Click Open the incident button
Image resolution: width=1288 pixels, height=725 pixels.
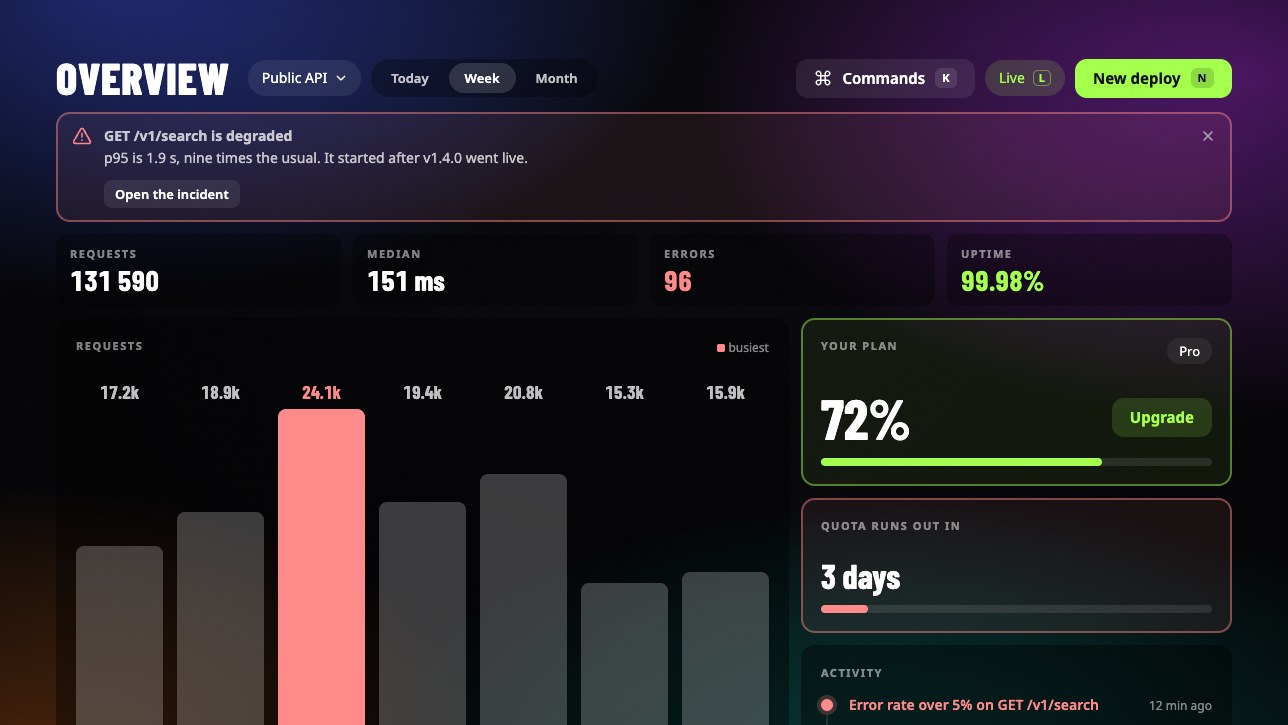pos(172,194)
